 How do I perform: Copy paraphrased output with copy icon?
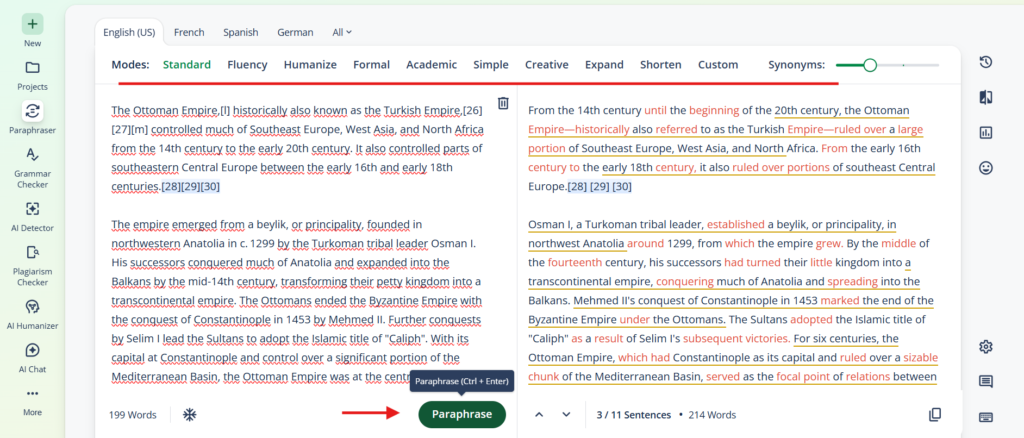tap(935, 414)
